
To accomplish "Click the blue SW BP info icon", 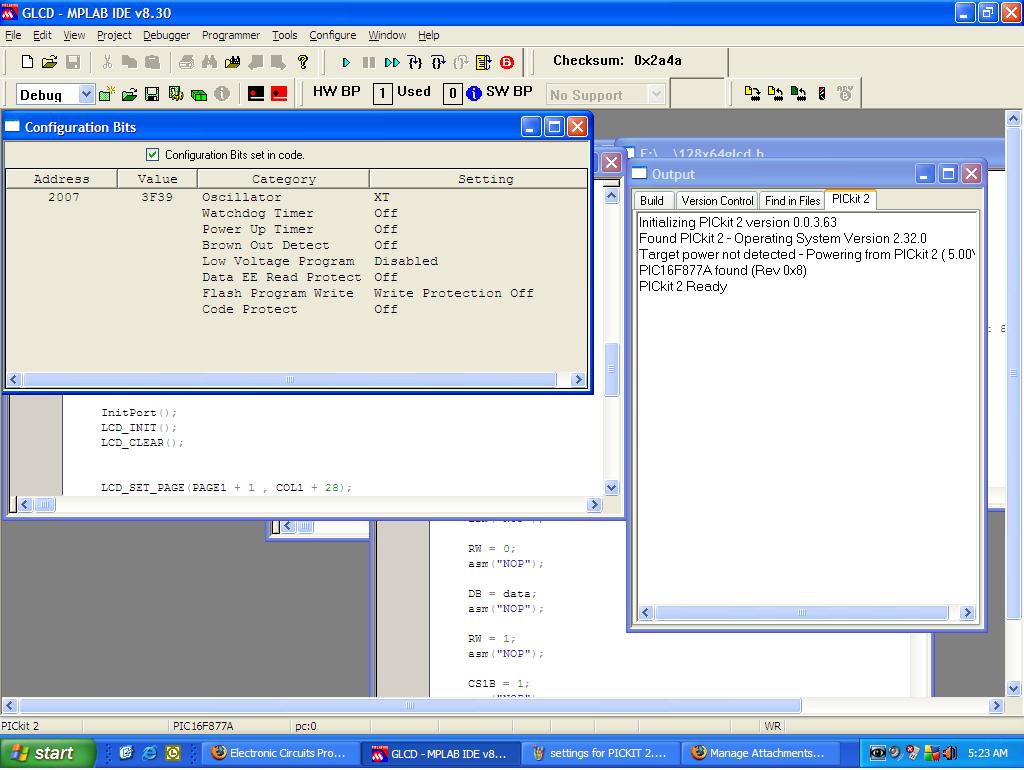I will [x=474, y=93].
